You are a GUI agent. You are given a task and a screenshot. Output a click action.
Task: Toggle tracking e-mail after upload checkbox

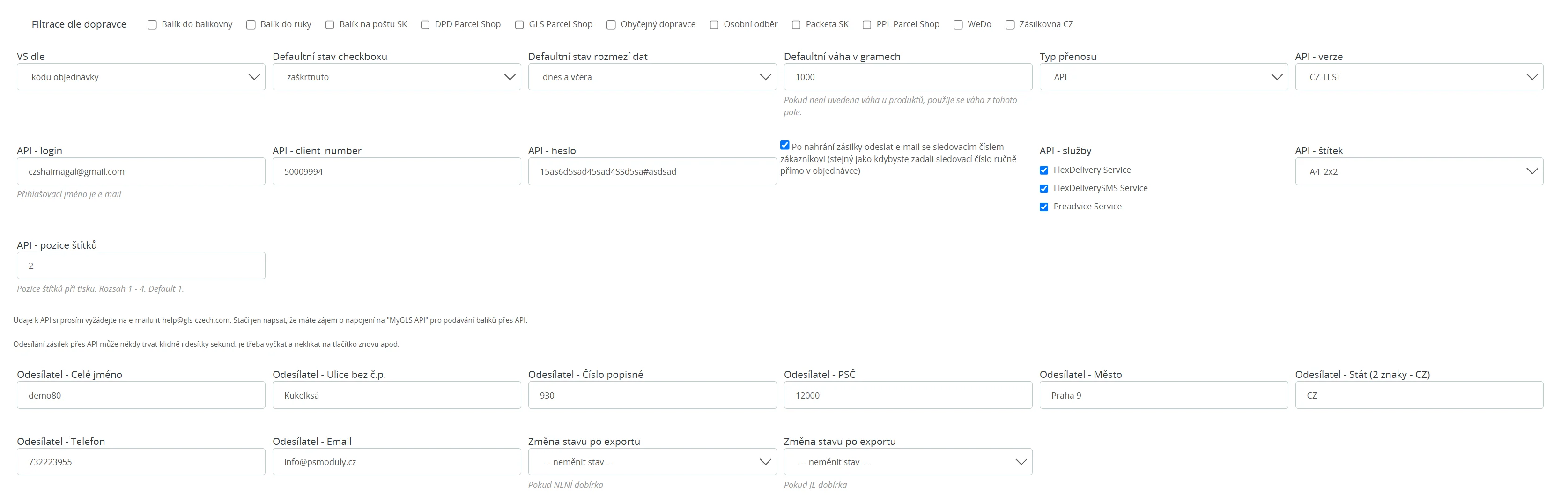coord(784,146)
